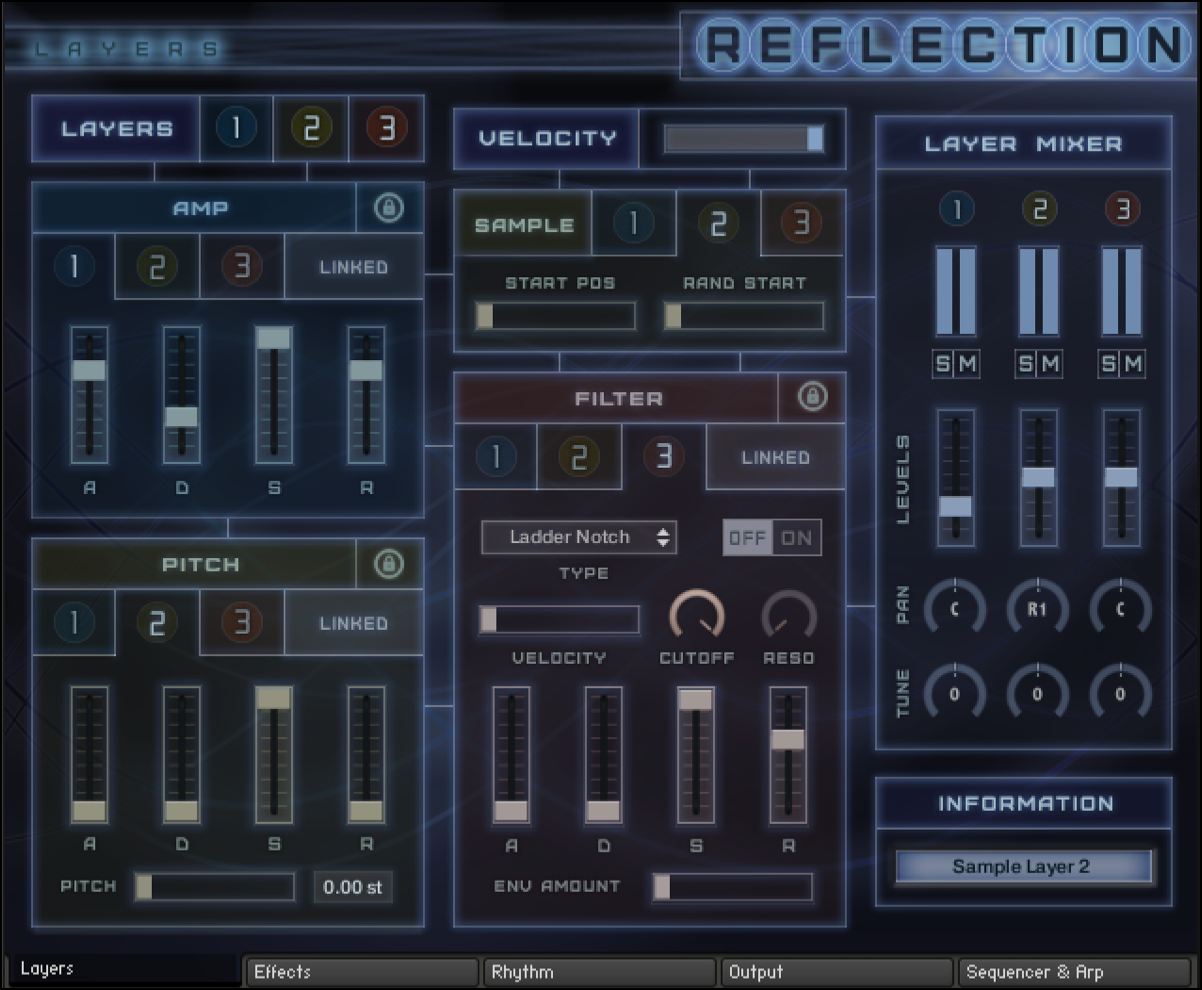The height and width of the screenshot is (990, 1202).
Task: Mute layer 1 in the Layer Mixer
Action: click(x=967, y=365)
